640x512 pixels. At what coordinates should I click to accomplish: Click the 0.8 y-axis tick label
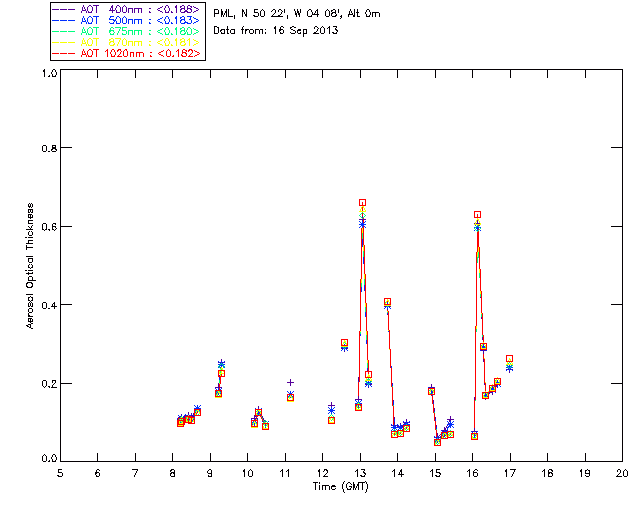pos(49,148)
